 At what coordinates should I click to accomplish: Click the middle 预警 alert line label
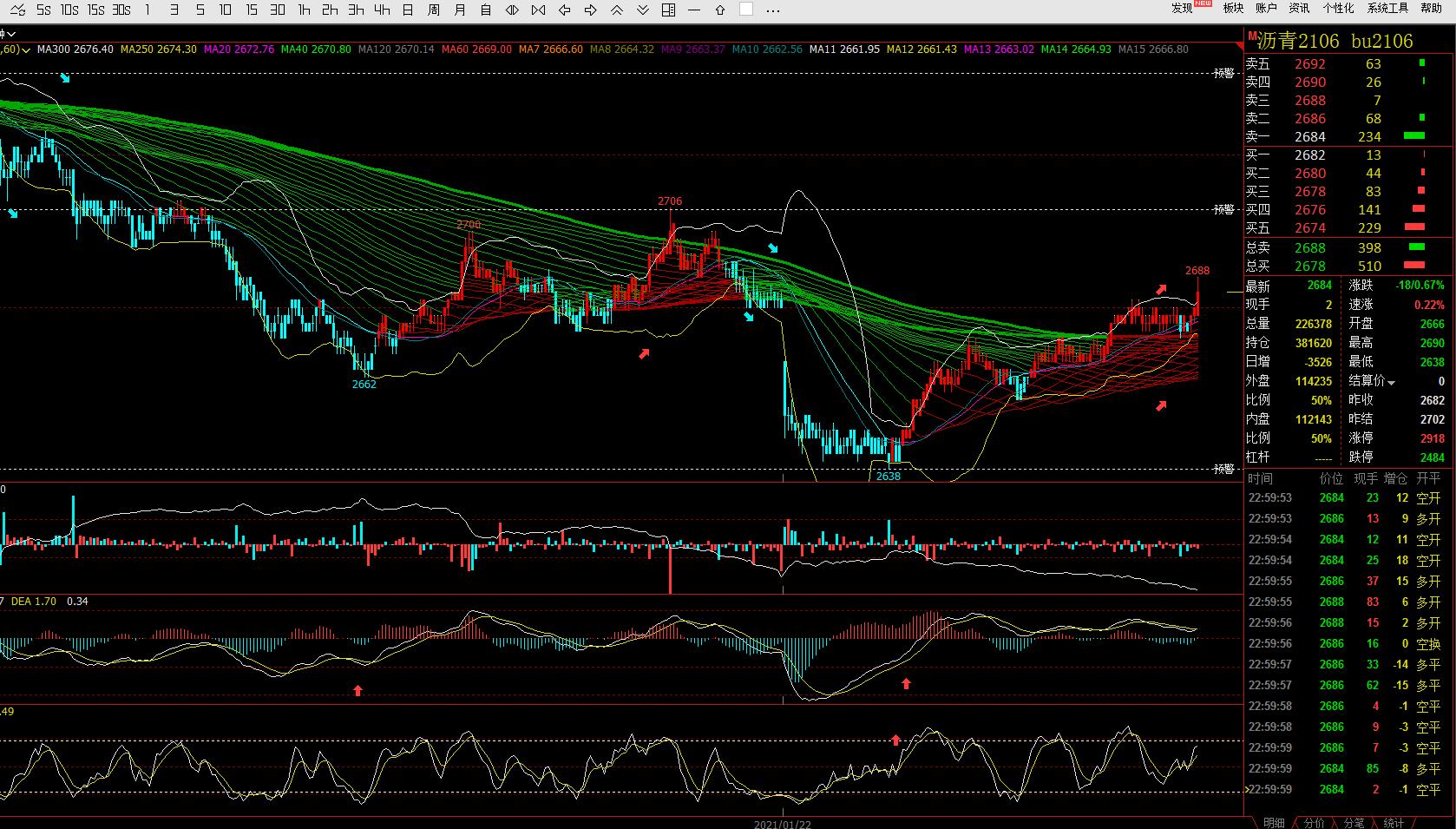point(1224,209)
